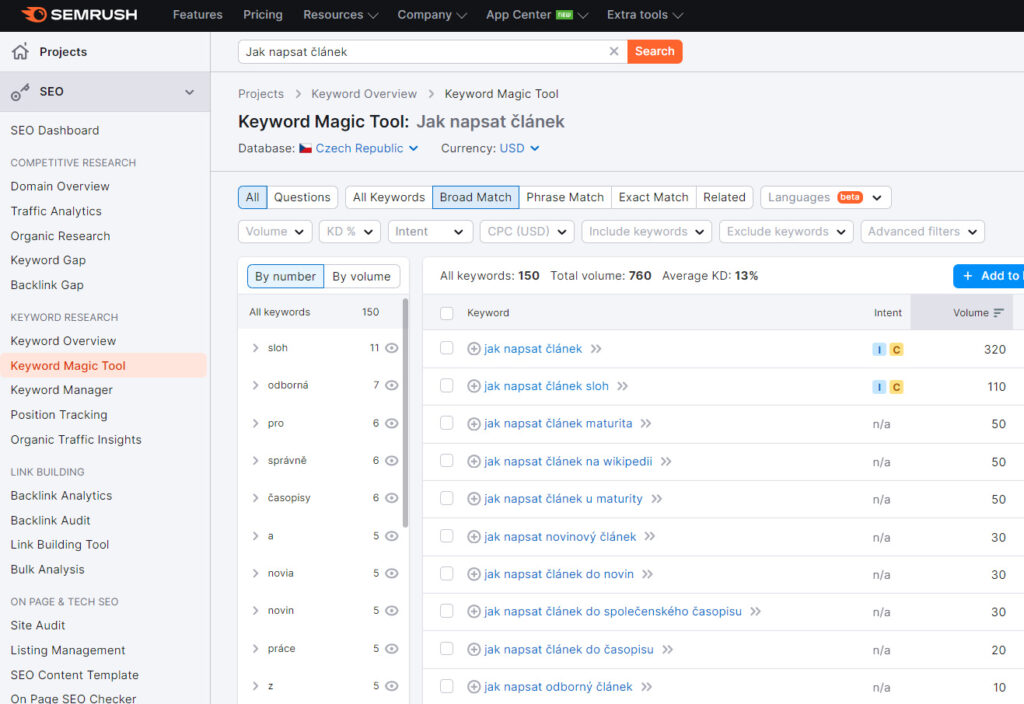The width and height of the screenshot is (1024, 704).
Task: Click plus icon beside 'jak napsat novinový článek'
Action: [474, 537]
